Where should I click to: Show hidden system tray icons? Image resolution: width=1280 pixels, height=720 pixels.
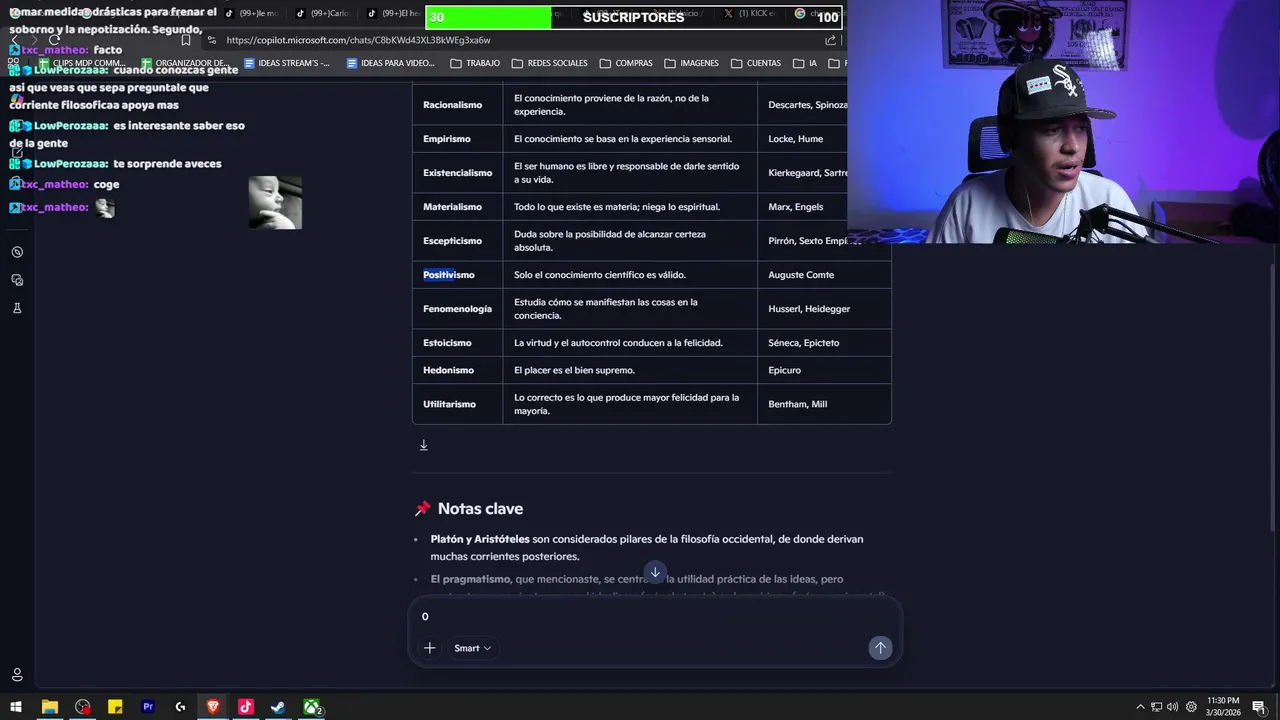coord(1140,707)
